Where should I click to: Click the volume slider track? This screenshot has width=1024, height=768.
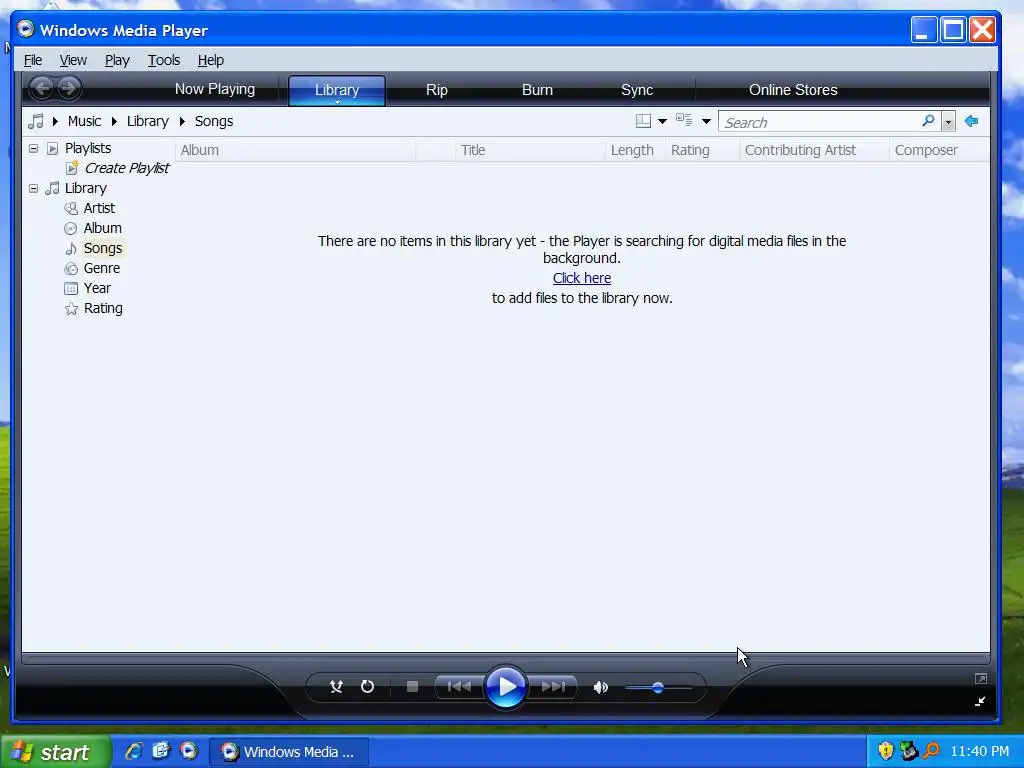(658, 687)
